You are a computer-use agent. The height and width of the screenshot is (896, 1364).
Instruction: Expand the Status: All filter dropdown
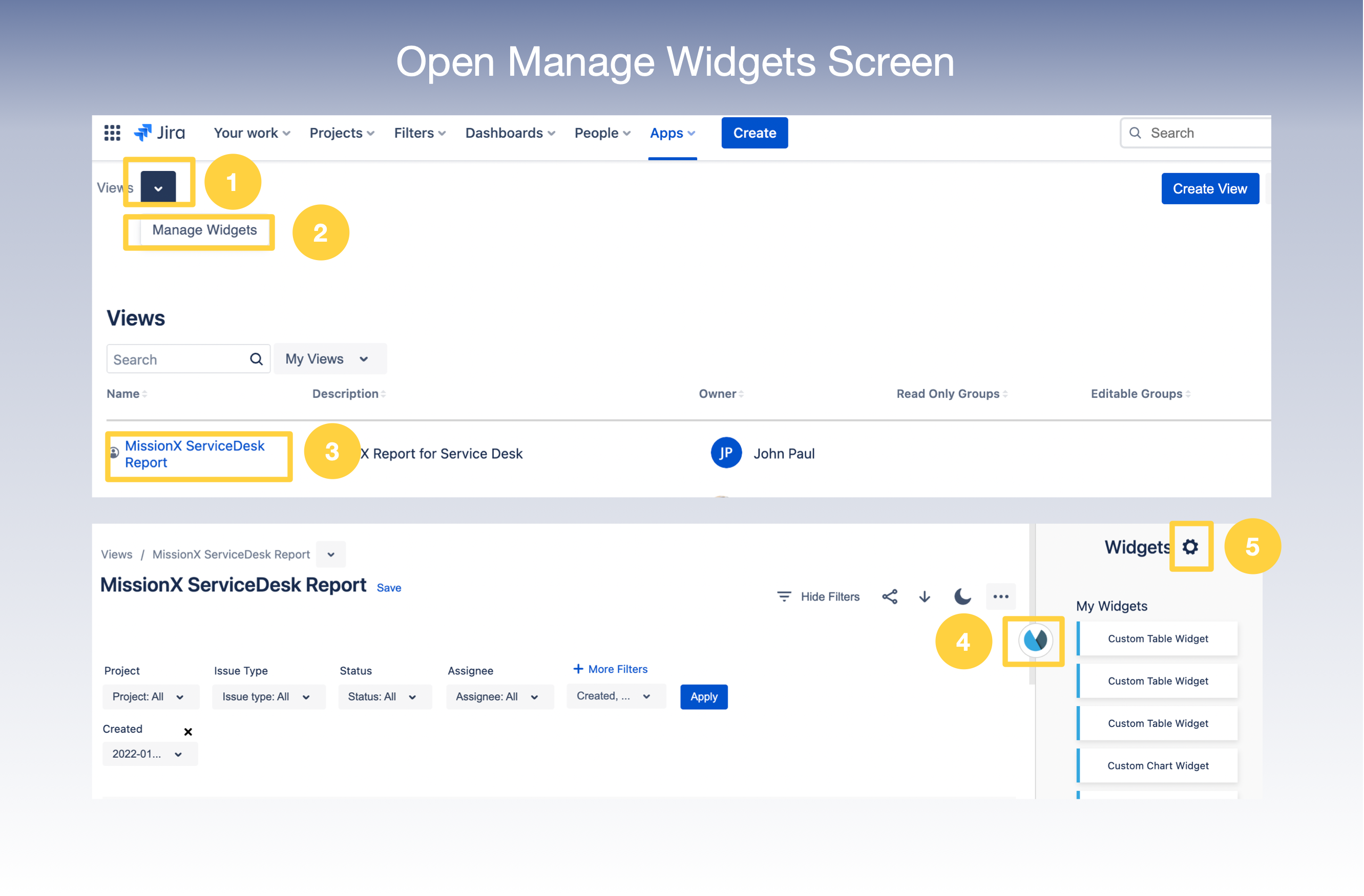tap(385, 697)
